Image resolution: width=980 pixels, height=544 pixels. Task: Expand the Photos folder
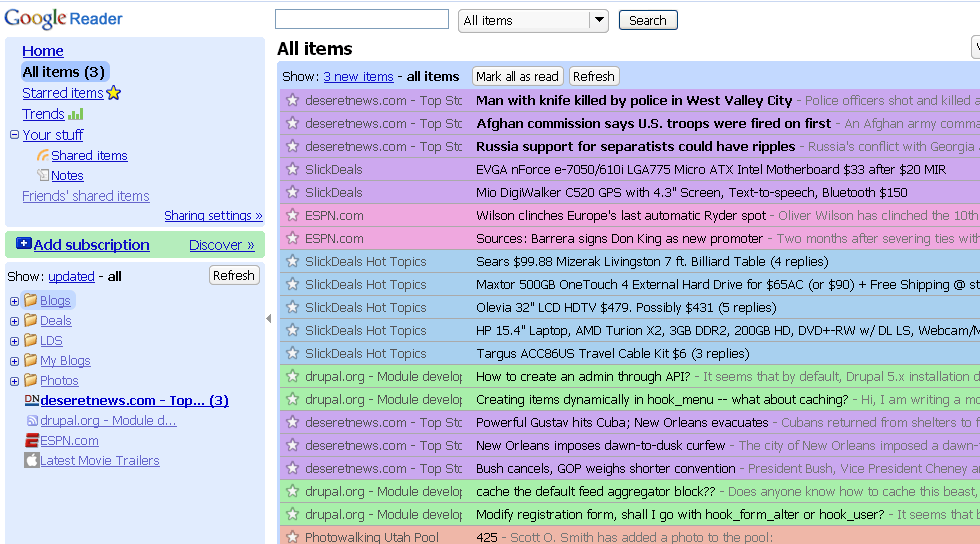(14, 381)
